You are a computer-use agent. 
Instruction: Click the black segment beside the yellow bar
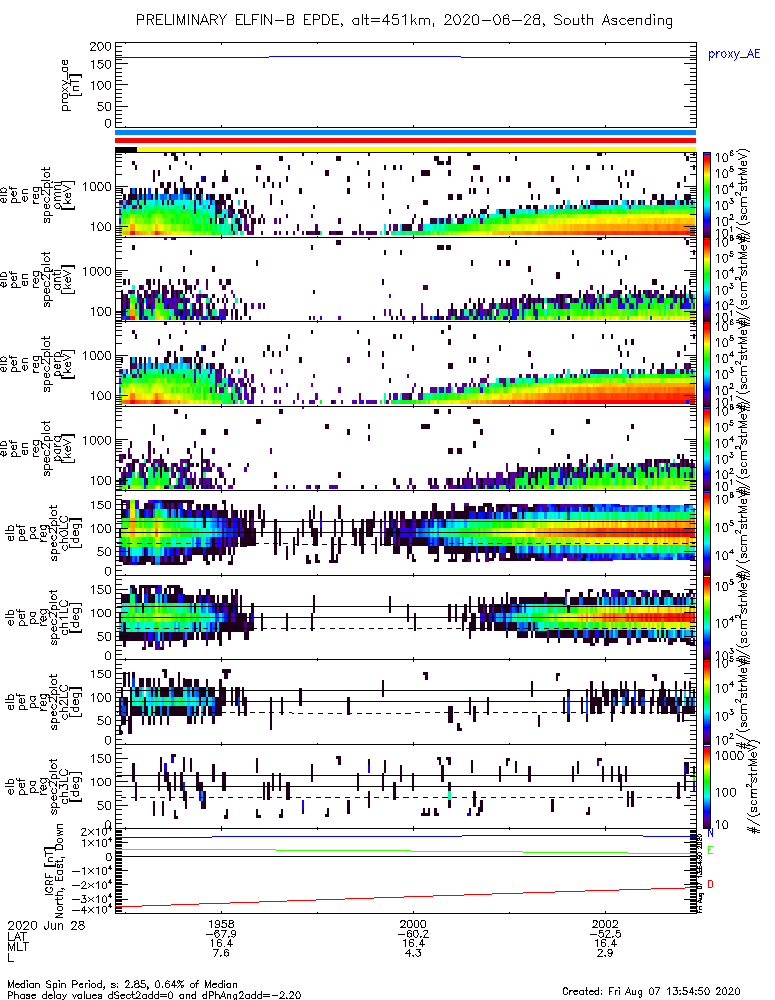point(126,149)
